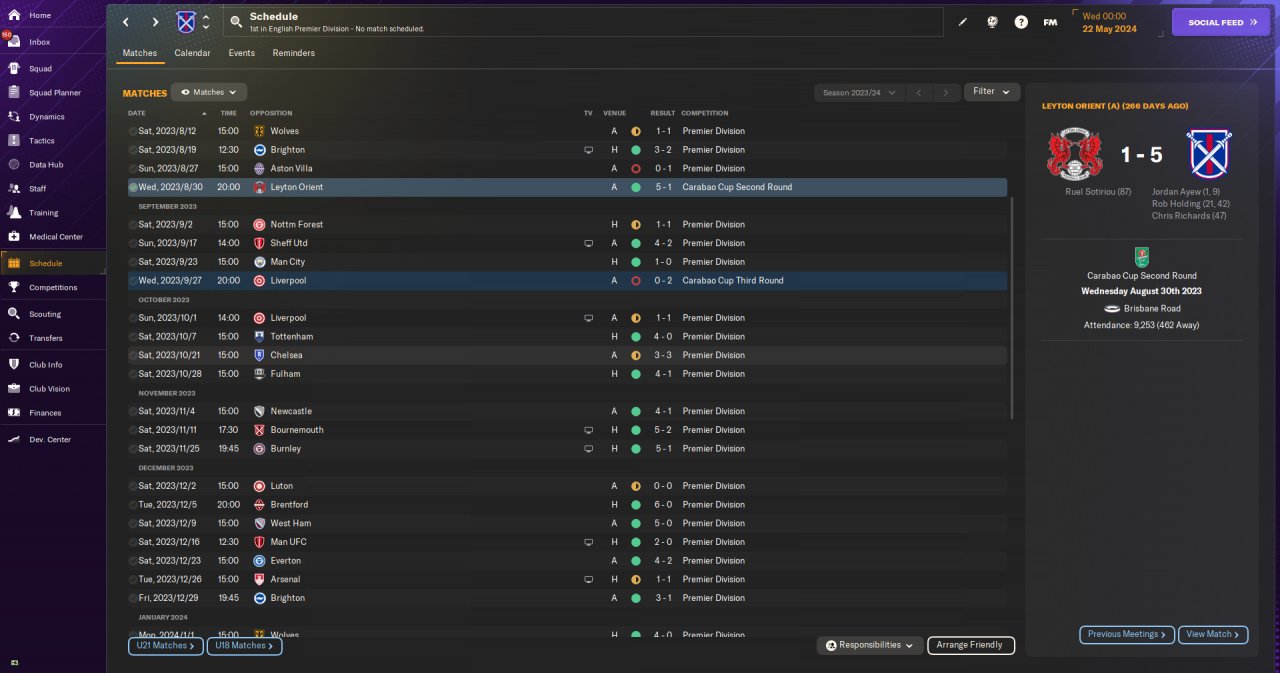The image size is (1280, 673).
Task: Open Club Vision
Action: tap(49, 389)
